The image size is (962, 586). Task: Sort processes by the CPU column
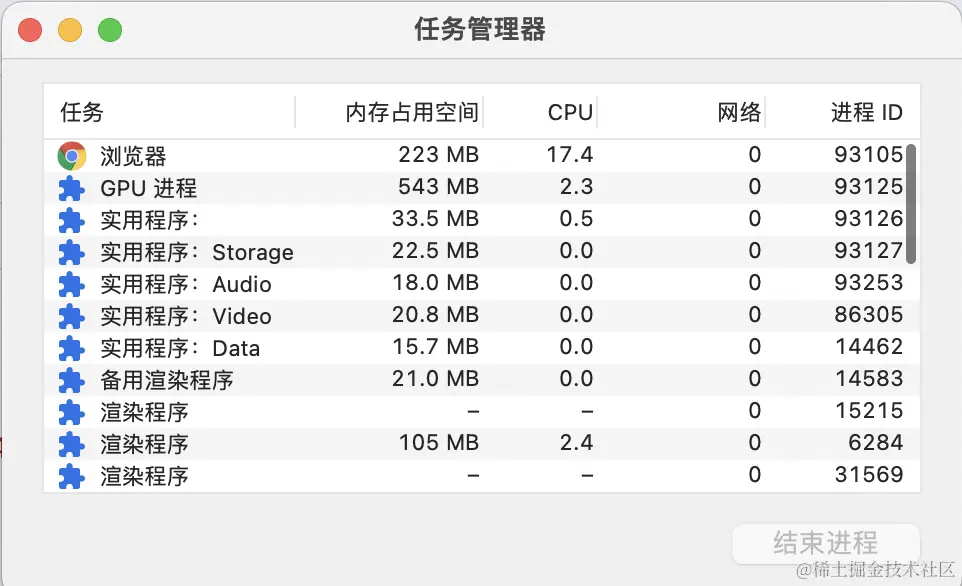click(570, 112)
